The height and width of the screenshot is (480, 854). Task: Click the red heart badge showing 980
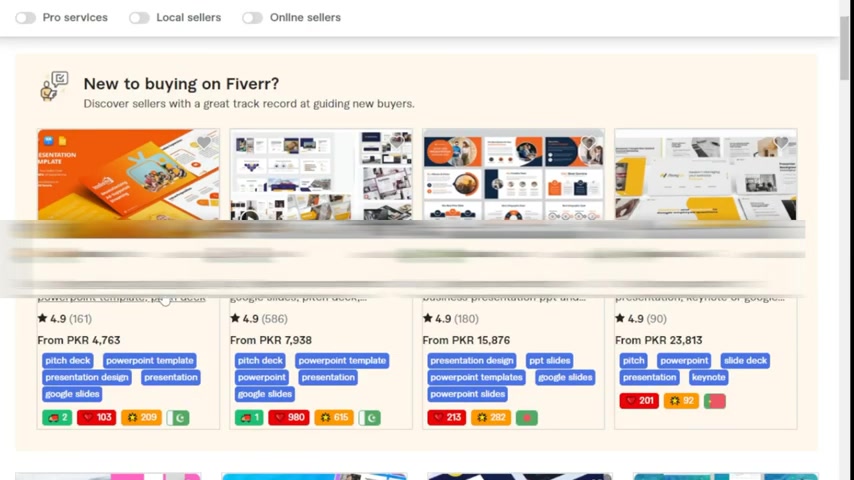[x=289, y=418]
